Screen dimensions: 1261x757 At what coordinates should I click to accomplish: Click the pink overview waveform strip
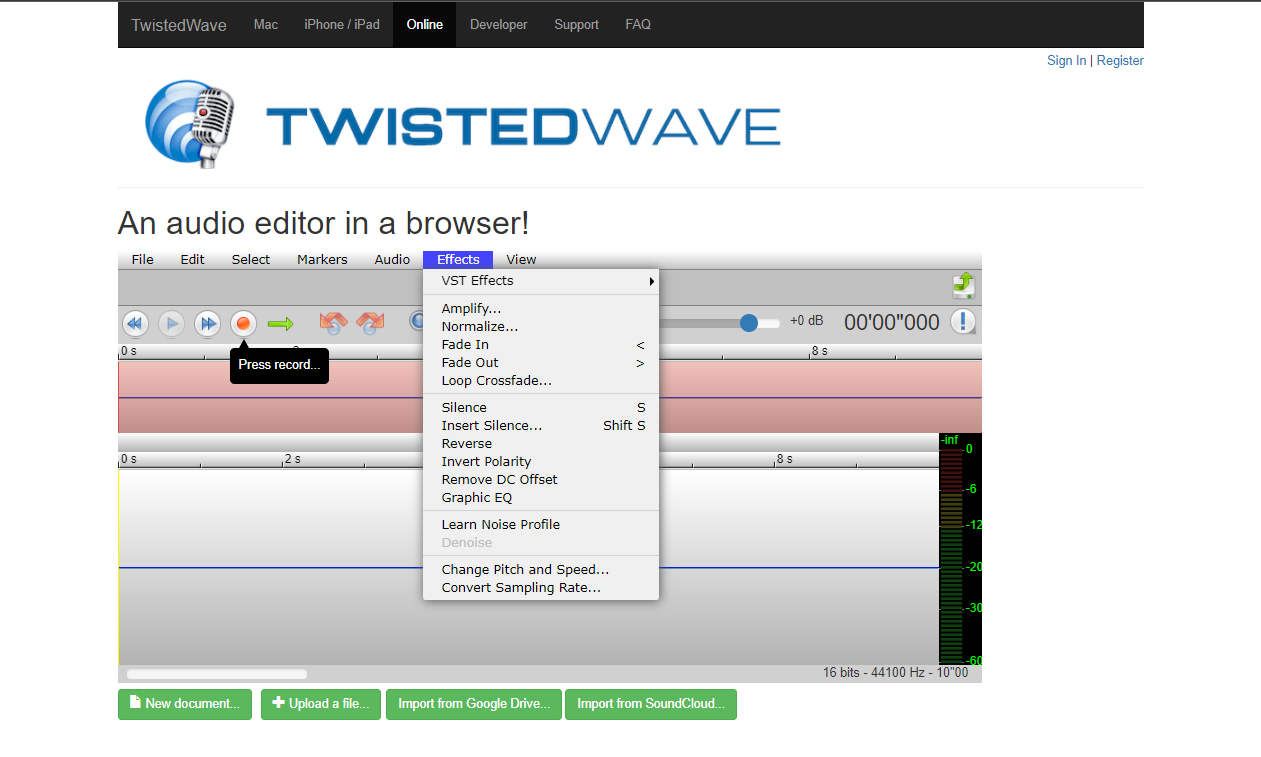[x=550, y=397]
